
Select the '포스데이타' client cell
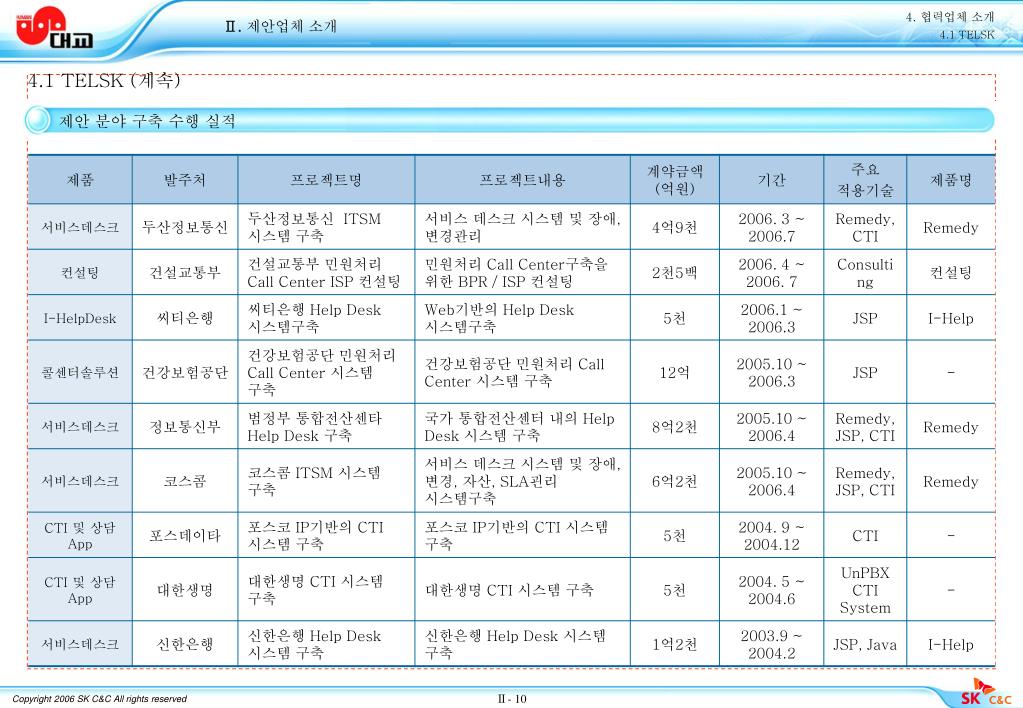[x=185, y=536]
